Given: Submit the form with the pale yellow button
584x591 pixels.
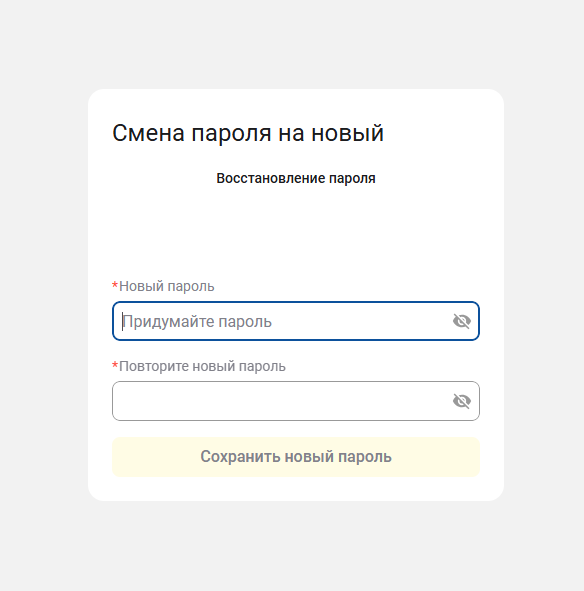Looking at the screenshot, I should point(296,457).
